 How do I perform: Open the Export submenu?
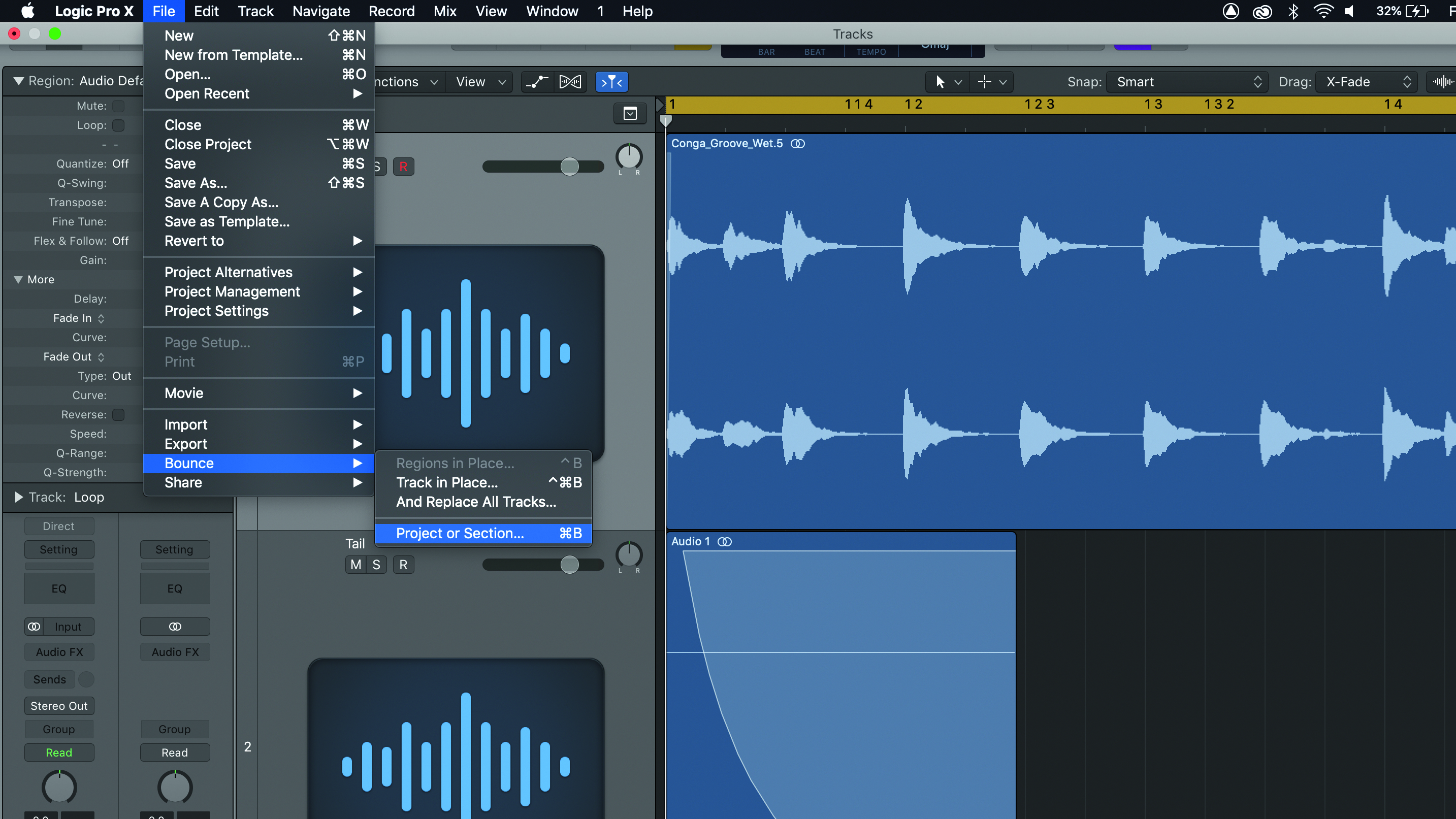[259, 444]
